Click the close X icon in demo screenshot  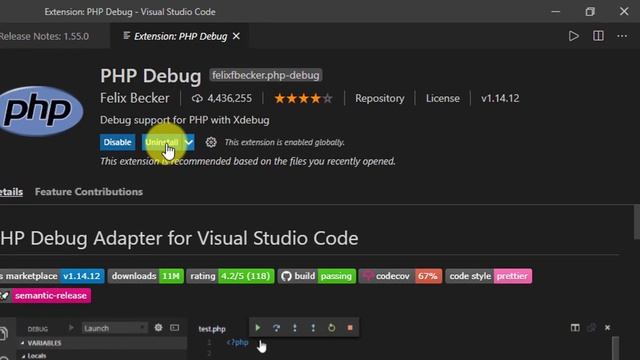click(x=607, y=328)
